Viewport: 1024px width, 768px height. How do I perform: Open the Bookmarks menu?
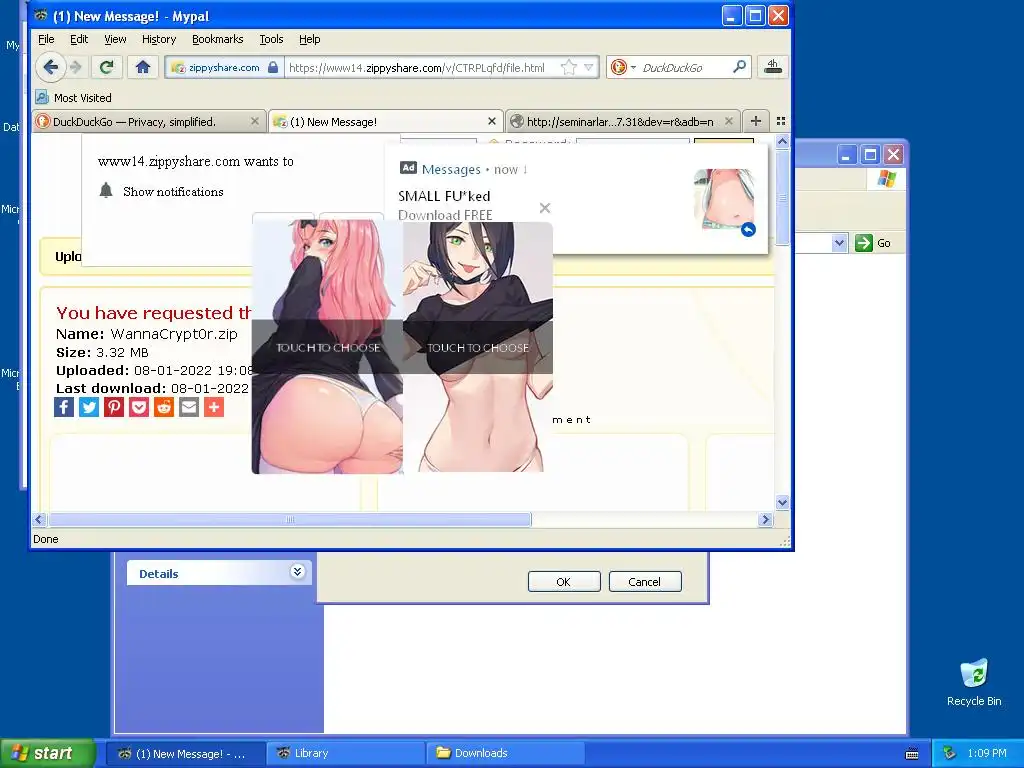click(217, 39)
